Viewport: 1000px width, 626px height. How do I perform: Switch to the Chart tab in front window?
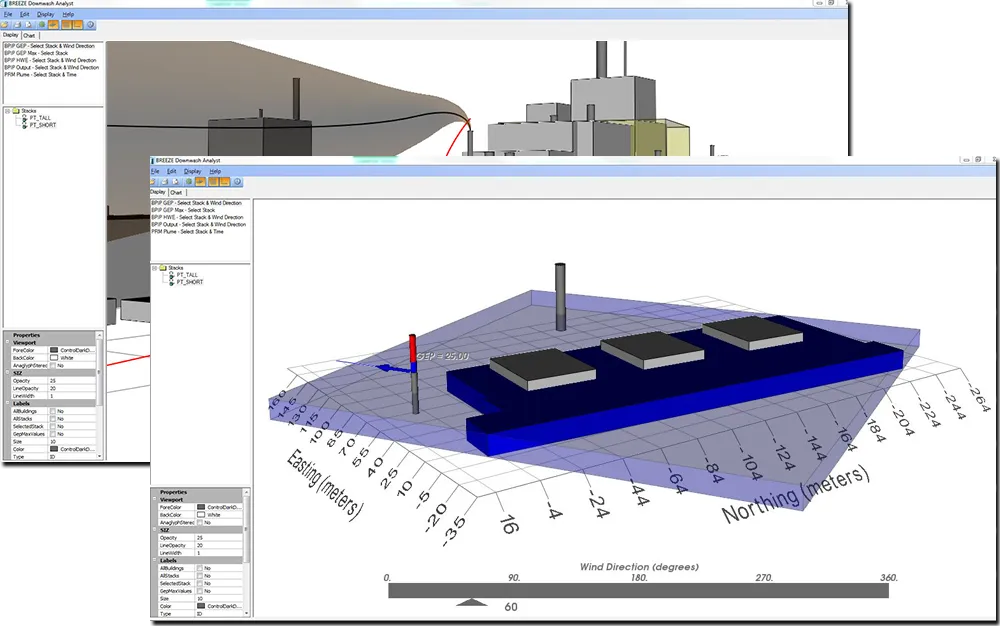[176, 192]
